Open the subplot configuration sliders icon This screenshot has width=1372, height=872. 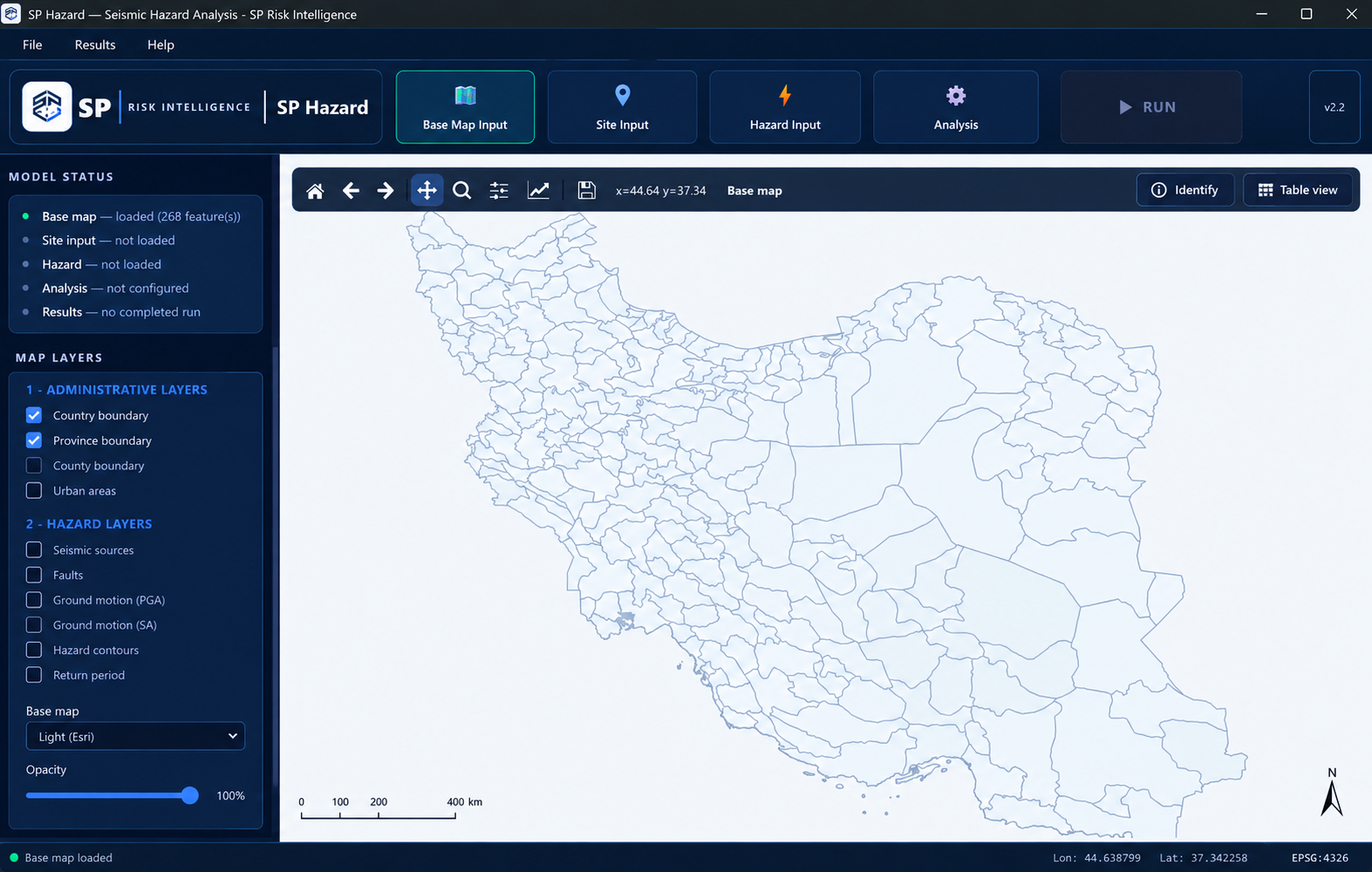point(499,190)
